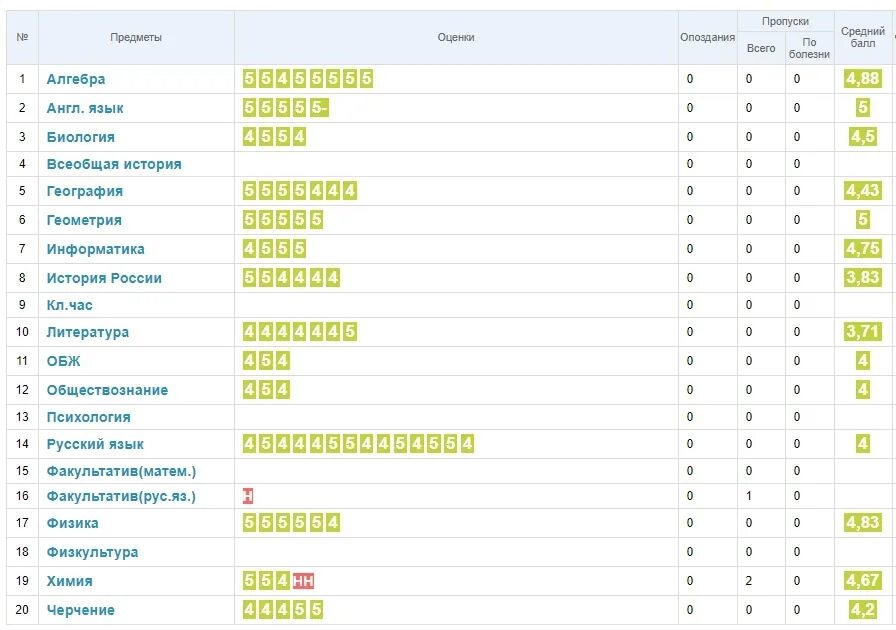Open the Всеобщая история subject

tap(114, 164)
